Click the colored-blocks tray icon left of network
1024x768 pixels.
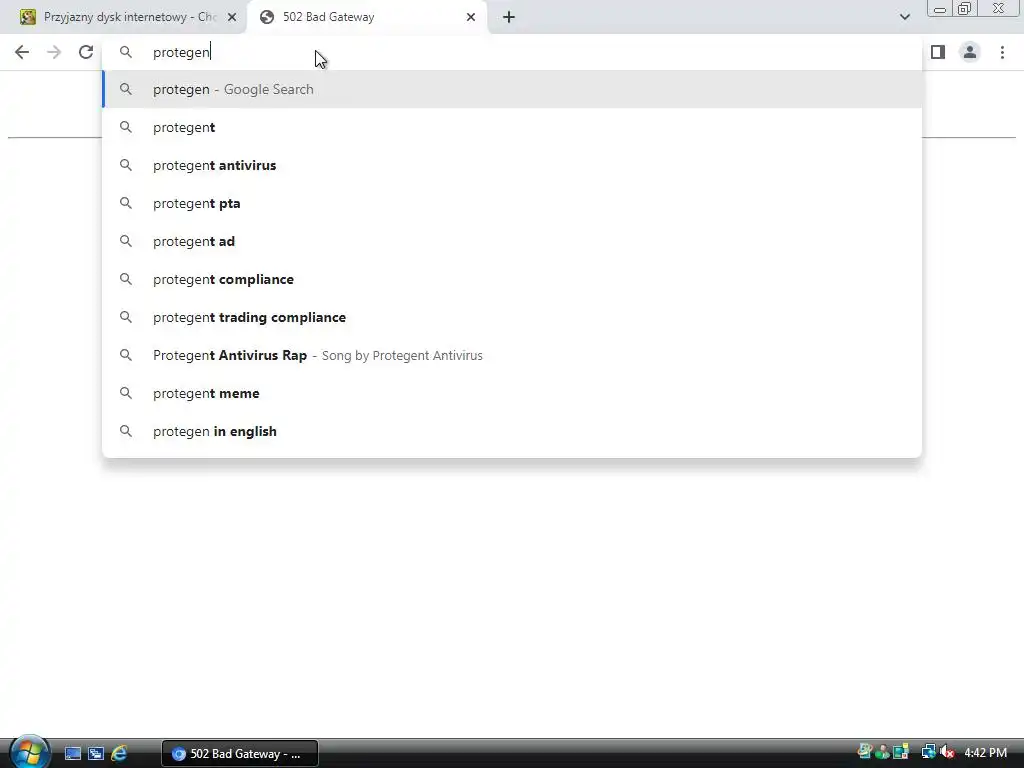(901, 752)
